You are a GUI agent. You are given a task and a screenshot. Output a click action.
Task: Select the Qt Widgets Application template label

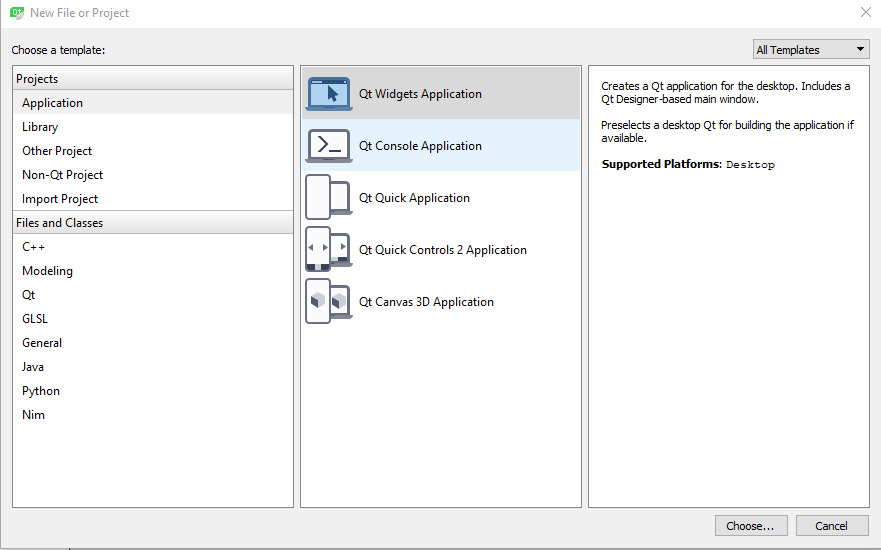coord(420,94)
